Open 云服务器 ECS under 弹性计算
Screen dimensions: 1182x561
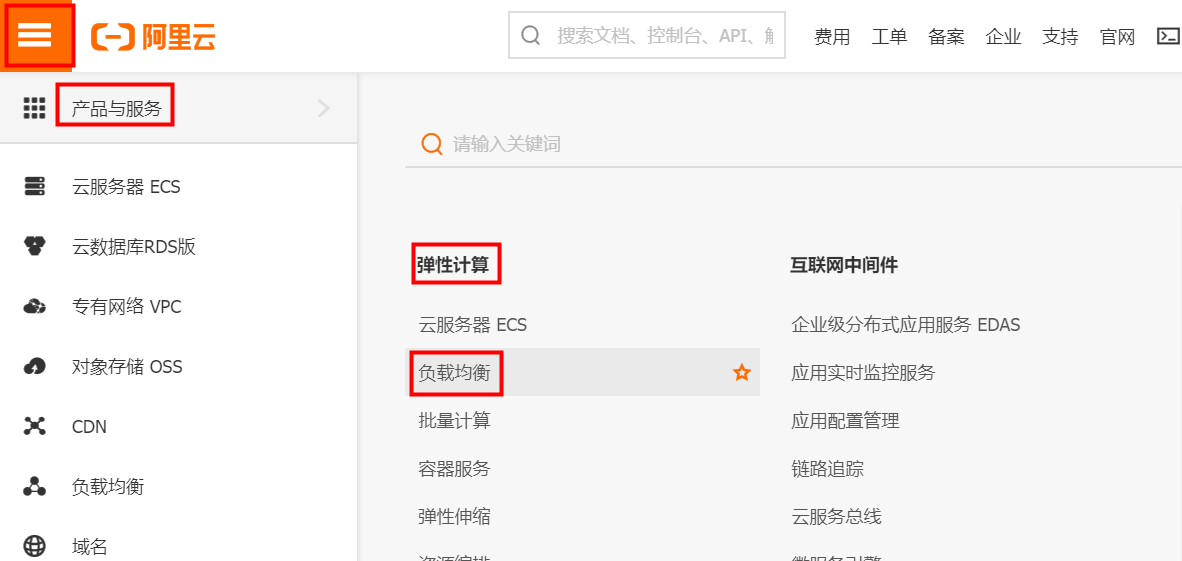point(473,325)
